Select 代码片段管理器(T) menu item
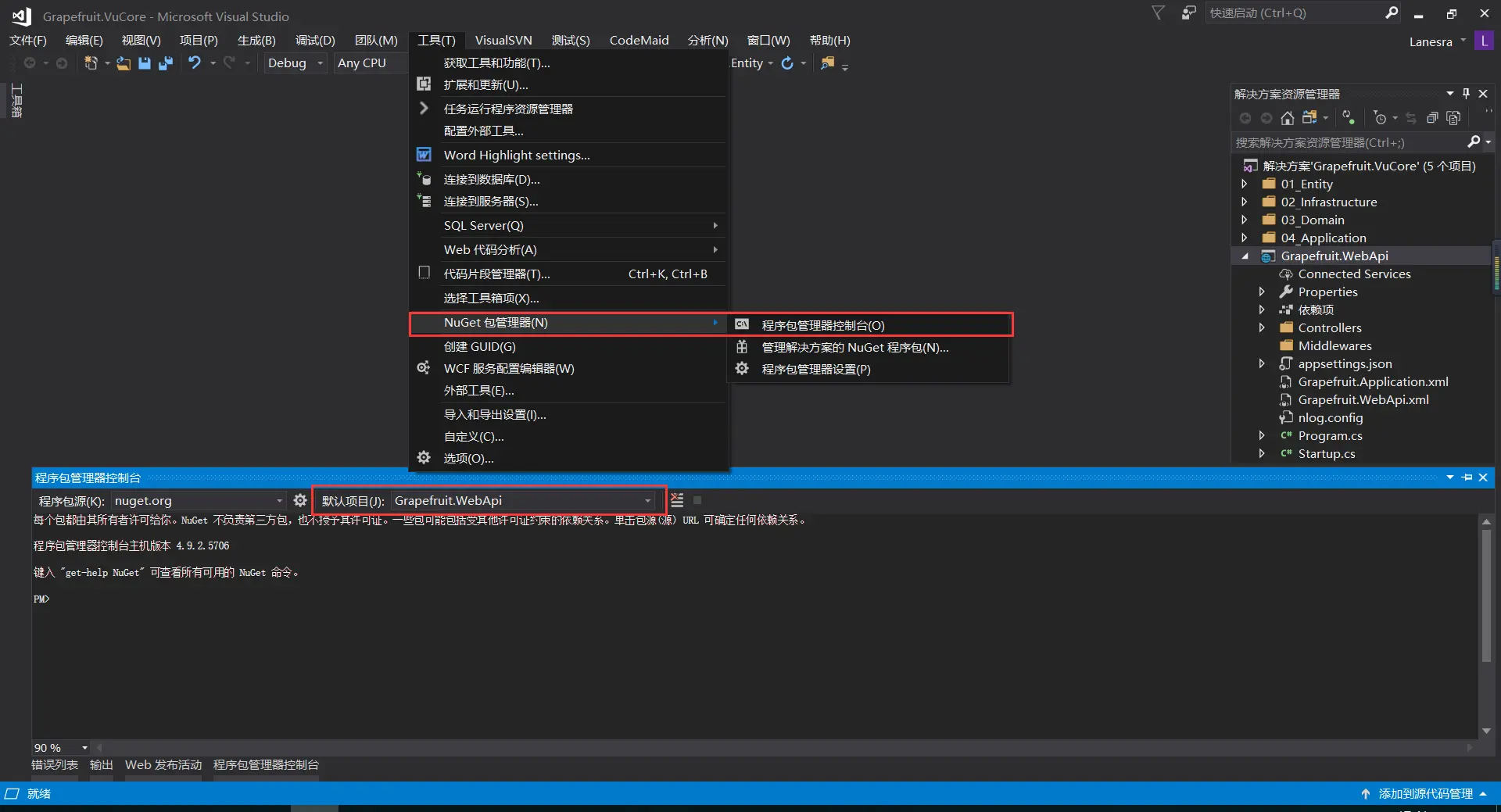 [x=569, y=274]
